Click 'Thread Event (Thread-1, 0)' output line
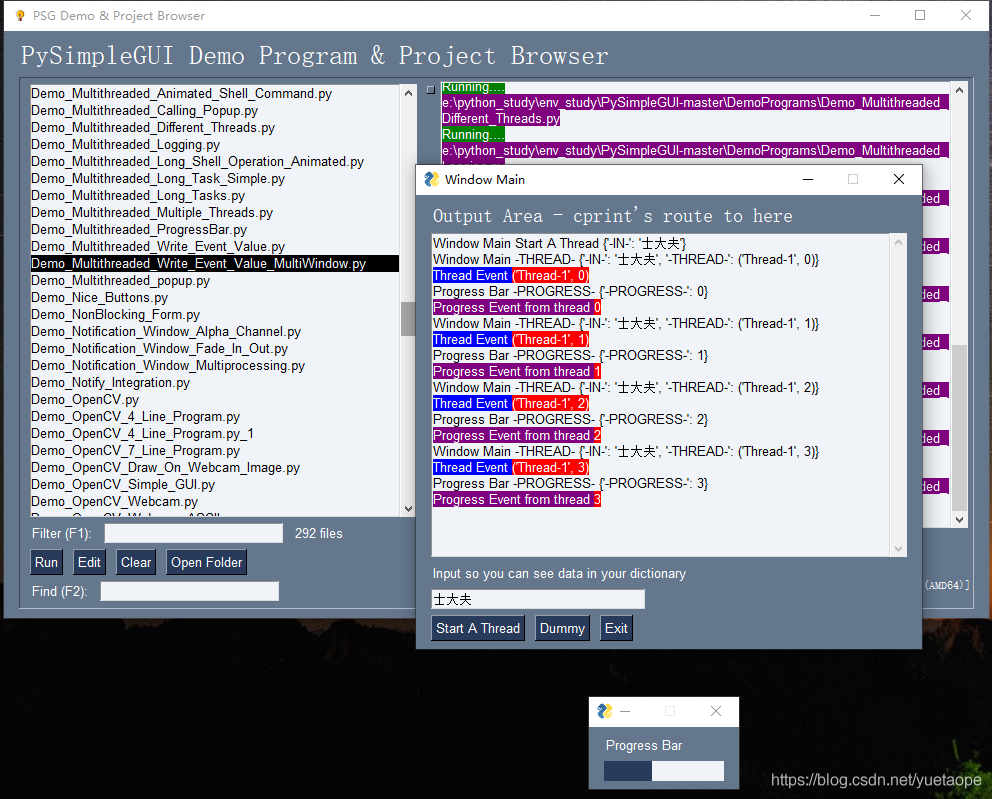This screenshot has width=992, height=799. click(511, 276)
